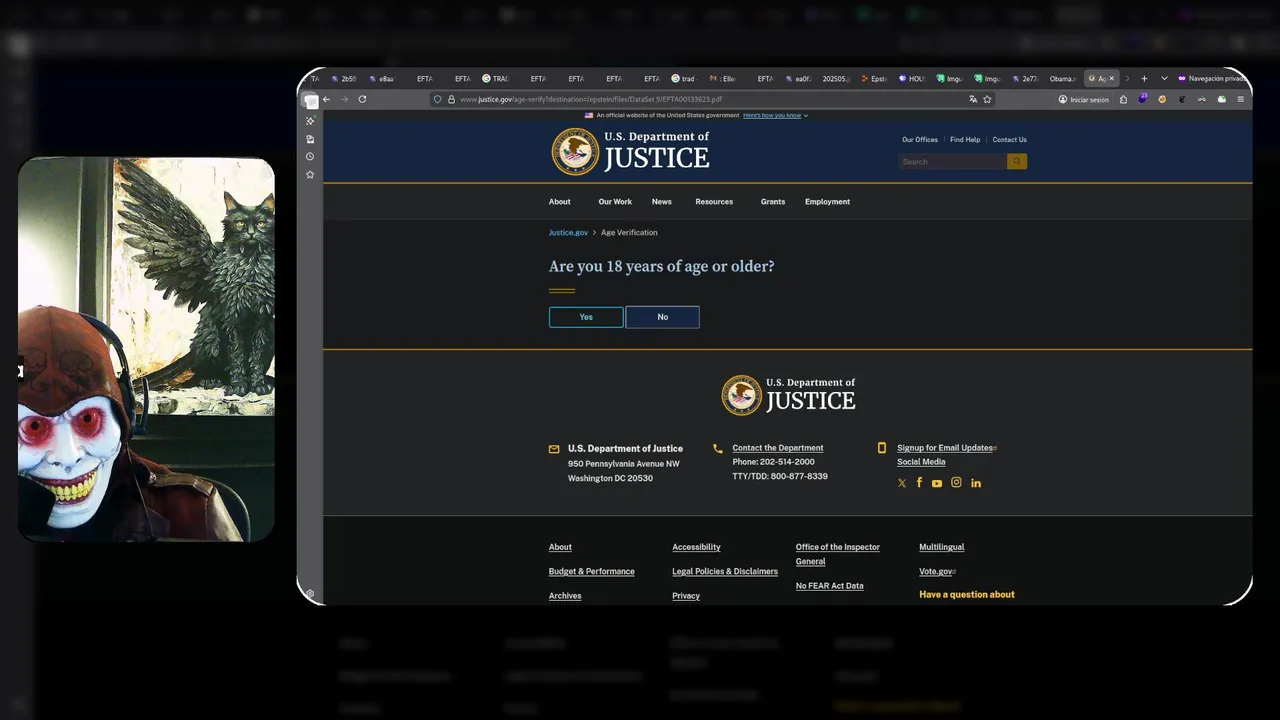
Task: Switch to the Epst tab
Action: coord(874,78)
